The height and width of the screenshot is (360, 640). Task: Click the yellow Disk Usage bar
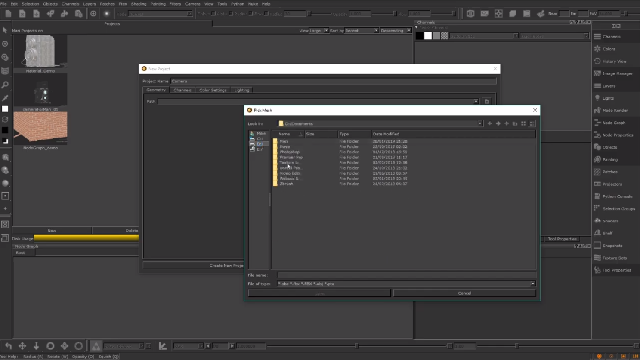tap(87, 238)
